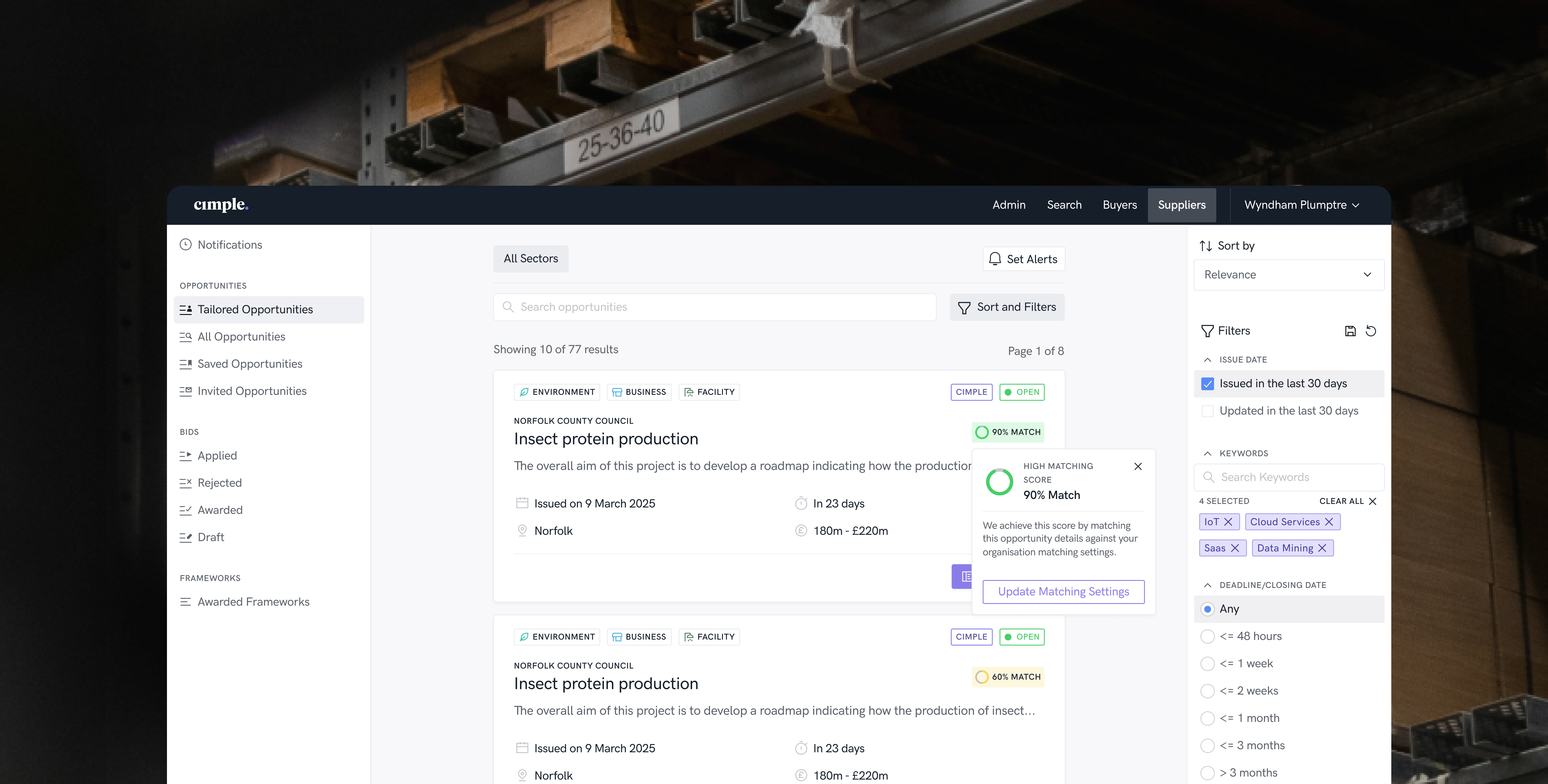Select the <= 1 week deadline option
Image resolution: width=1548 pixels, height=784 pixels.
click(1207, 664)
